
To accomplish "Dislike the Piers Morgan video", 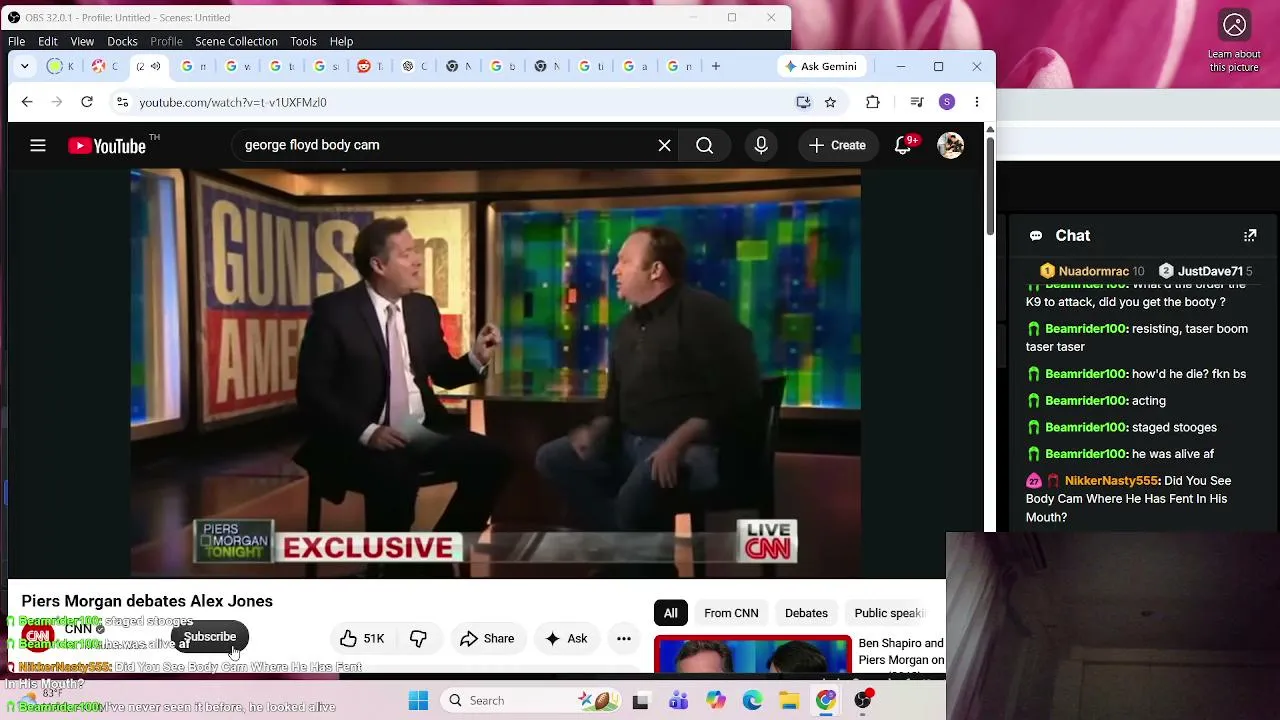I will pos(418,638).
